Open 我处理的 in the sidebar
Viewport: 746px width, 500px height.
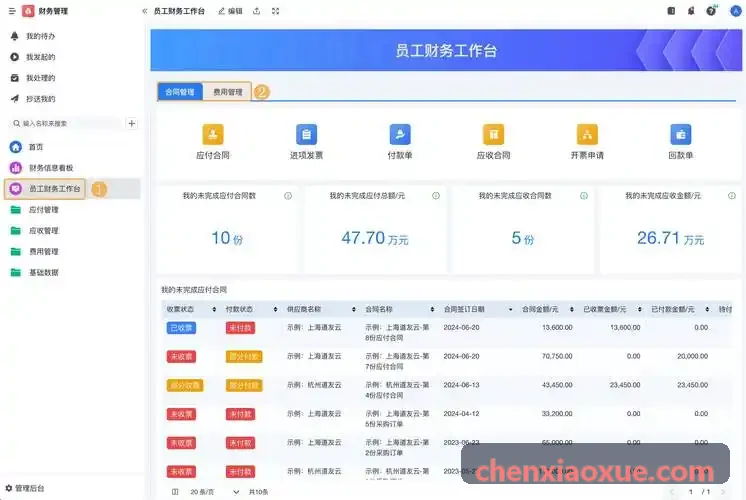(40, 78)
